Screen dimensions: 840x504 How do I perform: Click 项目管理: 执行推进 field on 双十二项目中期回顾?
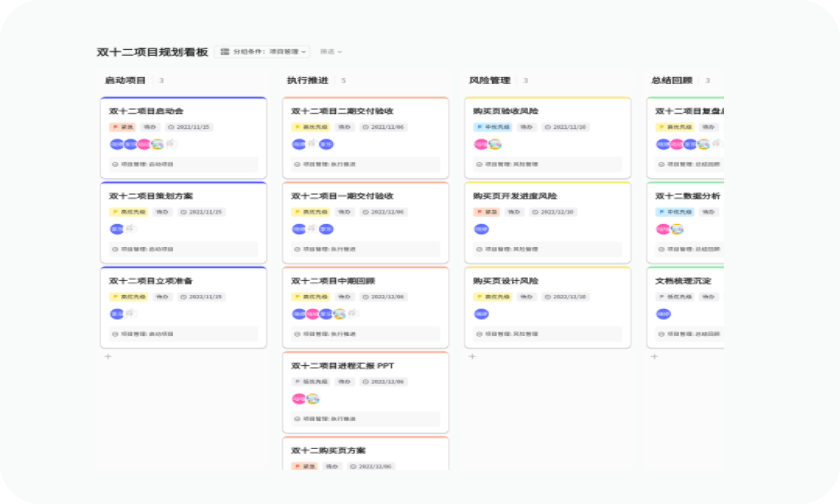(x=365, y=334)
